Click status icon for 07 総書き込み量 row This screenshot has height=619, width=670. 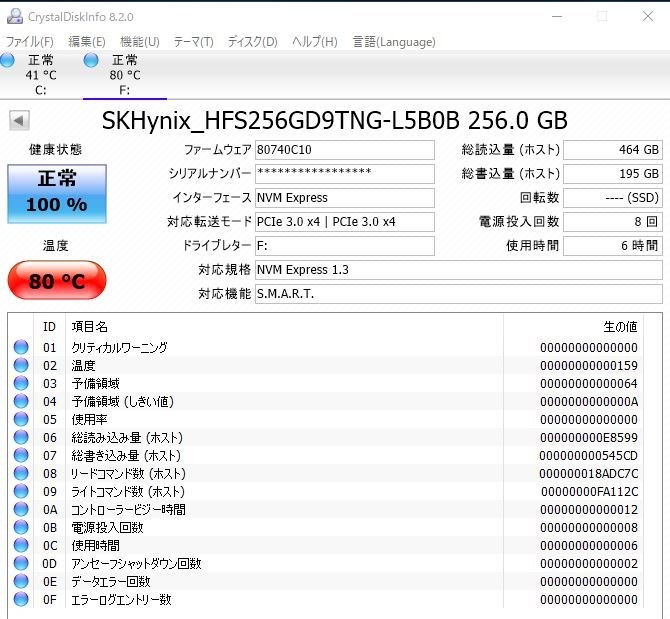[x=21, y=455]
